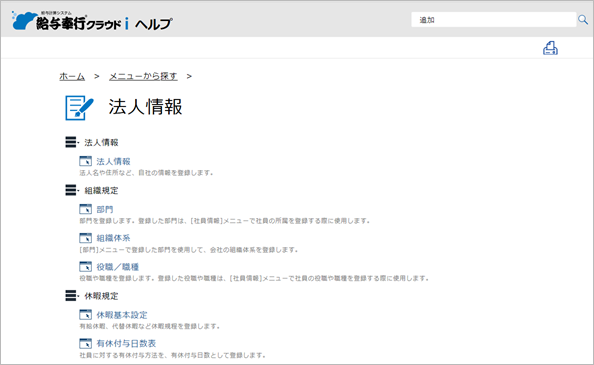Click the window icon beside 部門
The width and height of the screenshot is (594, 365).
tap(86, 209)
